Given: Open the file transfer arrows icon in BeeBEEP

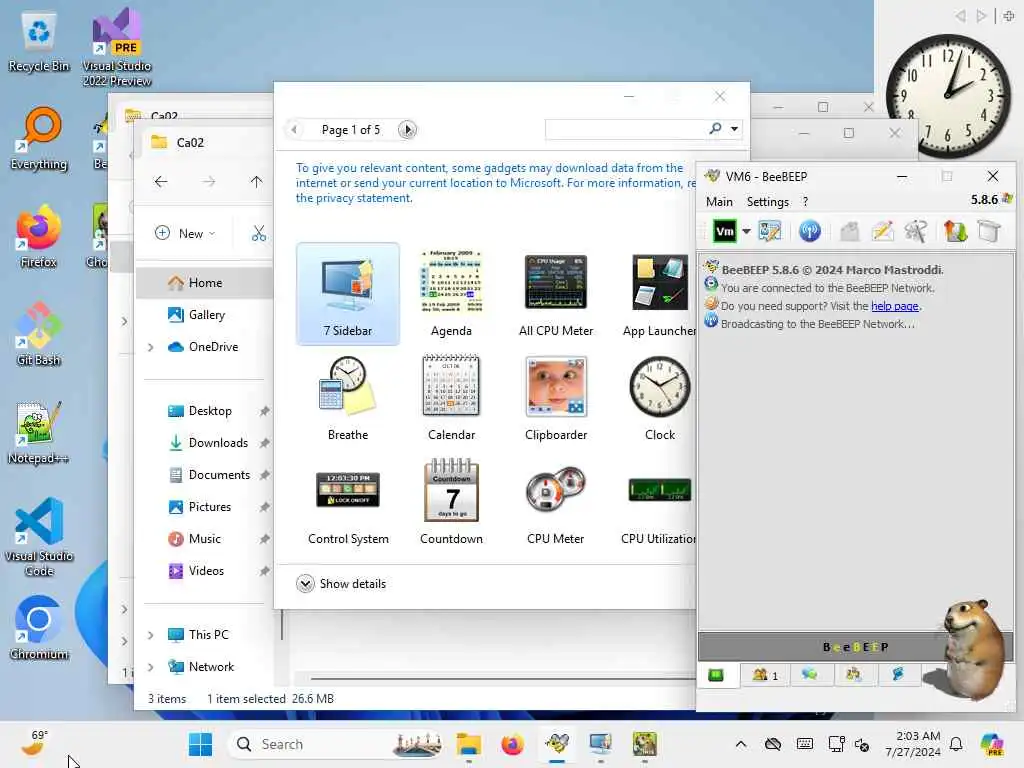Looking at the screenshot, I should (955, 231).
